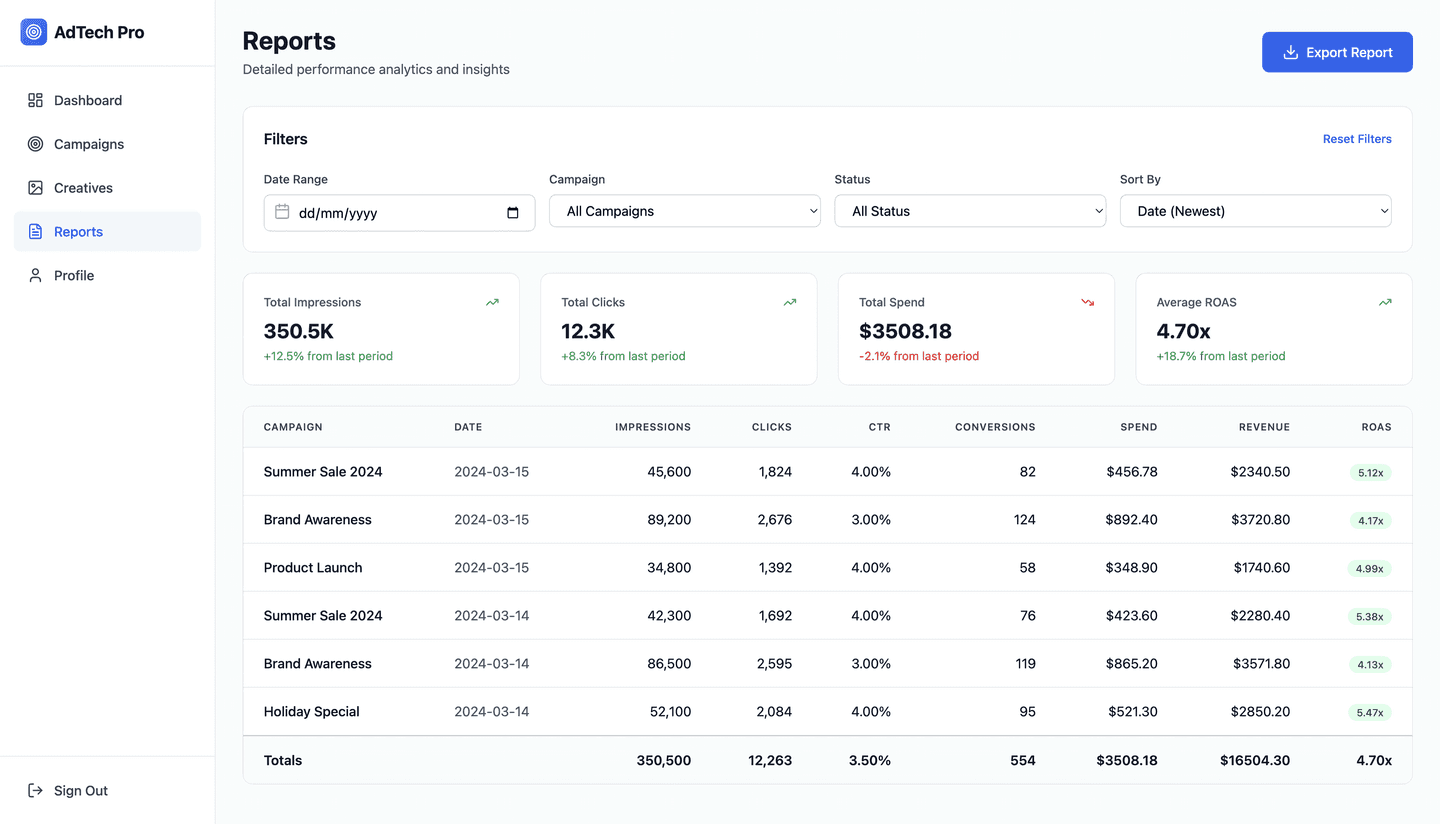1440x824 pixels.
Task: Click the Dashboard grid icon in sidebar
Action: [x=35, y=100]
